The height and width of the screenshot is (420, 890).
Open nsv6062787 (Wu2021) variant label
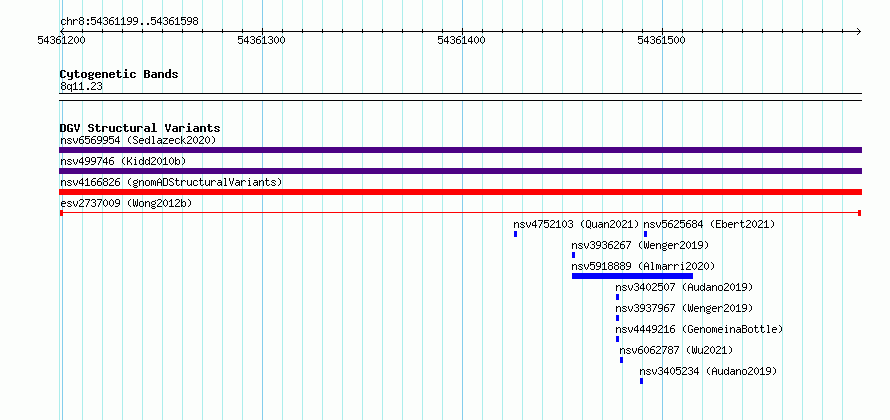click(x=677, y=350)
